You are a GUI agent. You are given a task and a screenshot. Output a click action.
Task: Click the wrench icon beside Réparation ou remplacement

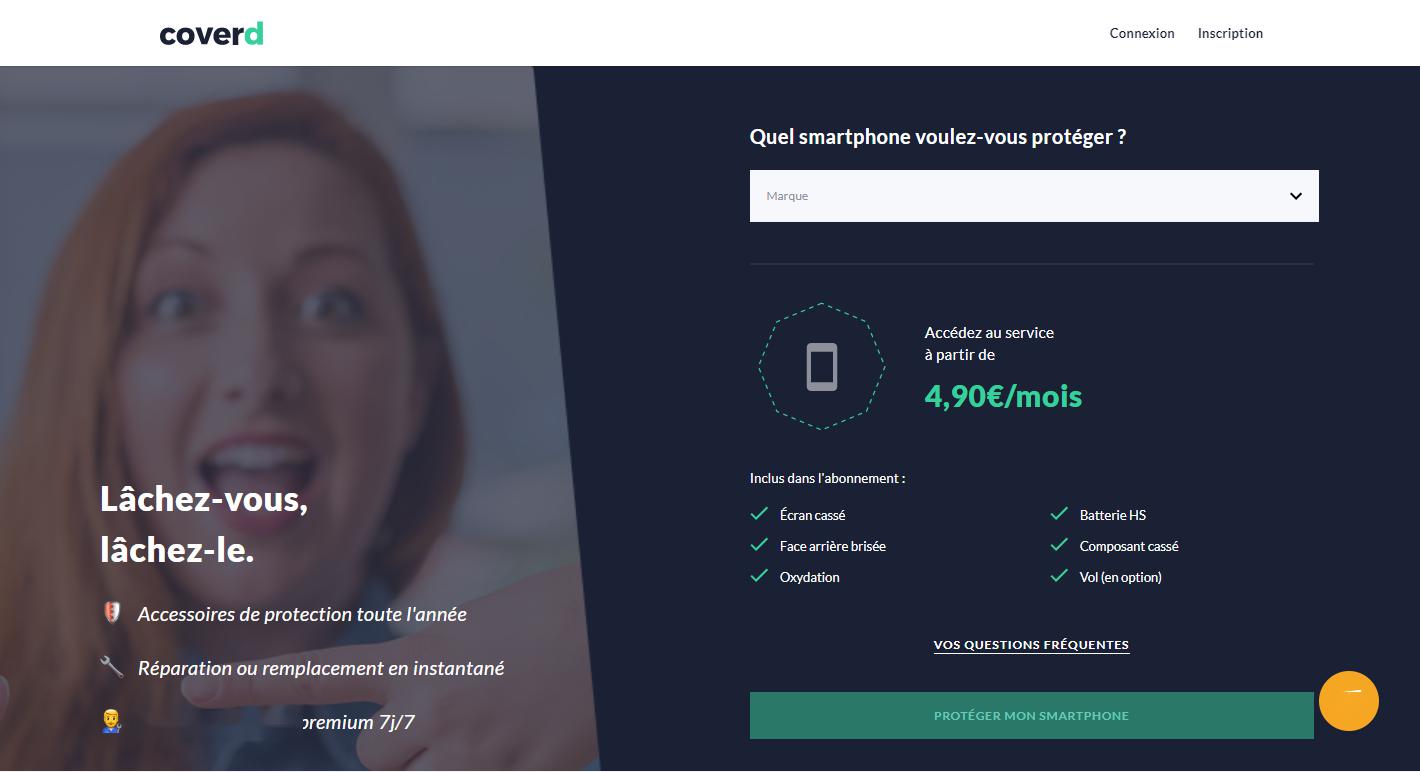click(x=112, y=666)
